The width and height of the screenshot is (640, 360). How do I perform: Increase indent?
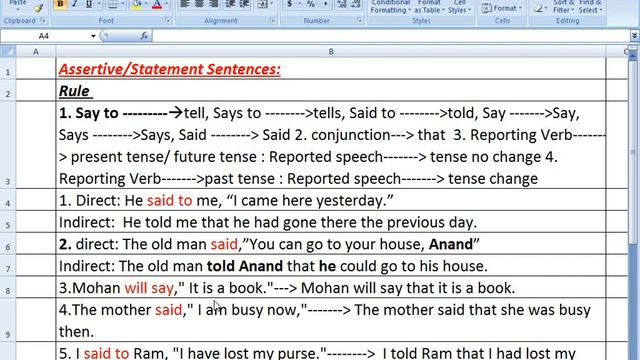244,4
